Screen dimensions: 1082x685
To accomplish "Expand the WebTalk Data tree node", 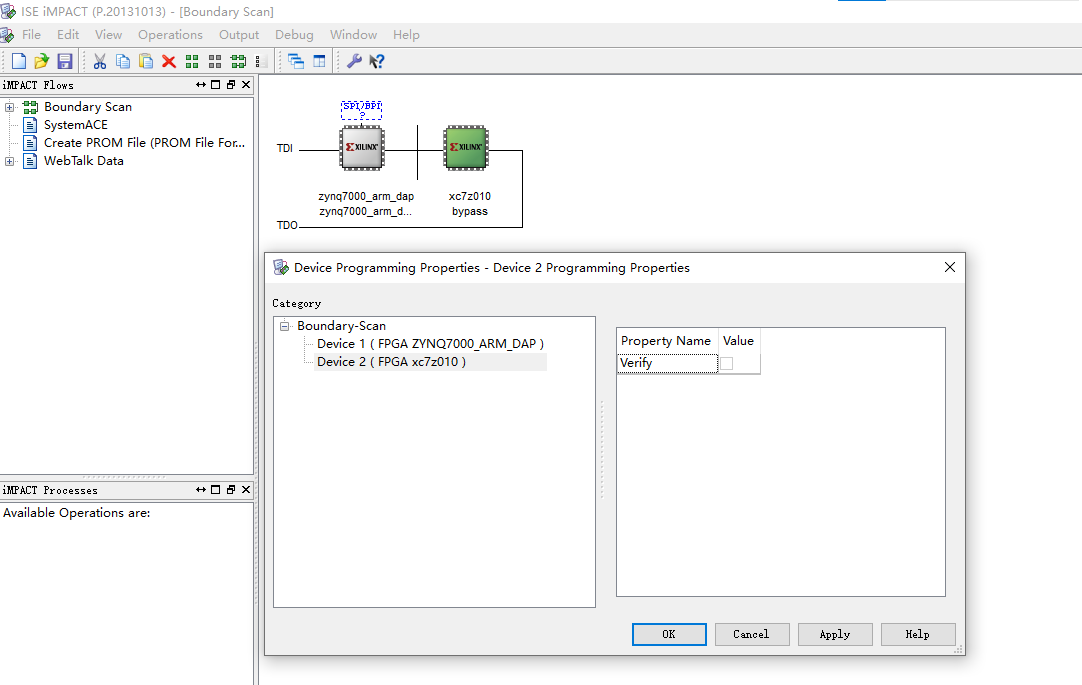I will tap(10, 161).
